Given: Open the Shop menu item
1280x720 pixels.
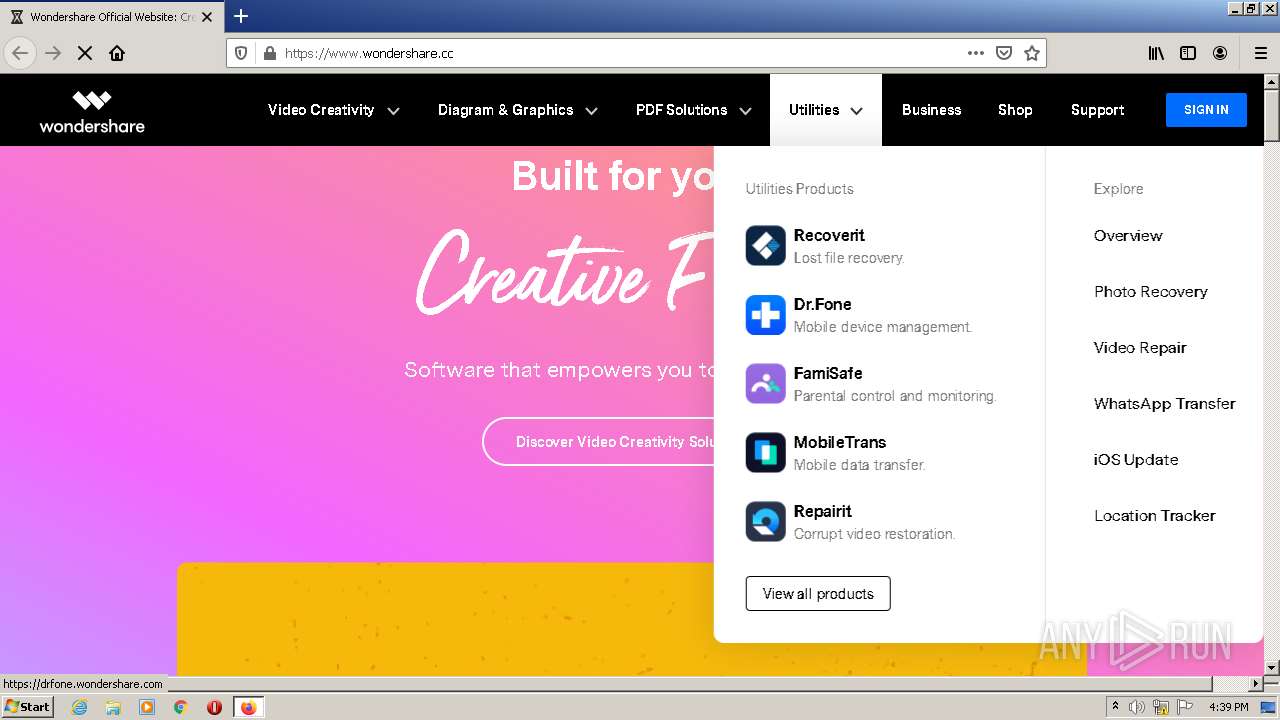Looking at the screenshot, I should [x=1015, y=110].
